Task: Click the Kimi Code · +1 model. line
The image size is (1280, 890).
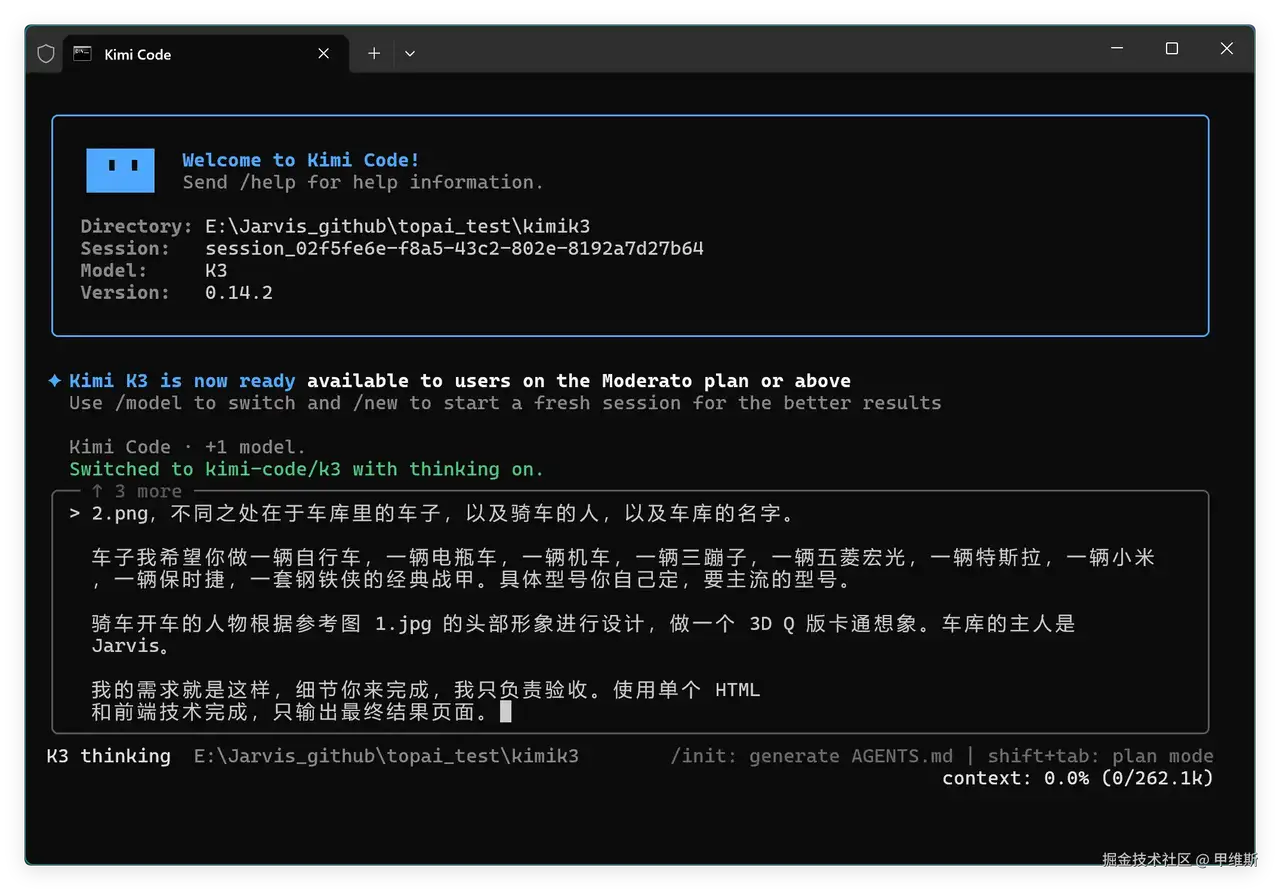Action: pos(187,447)
